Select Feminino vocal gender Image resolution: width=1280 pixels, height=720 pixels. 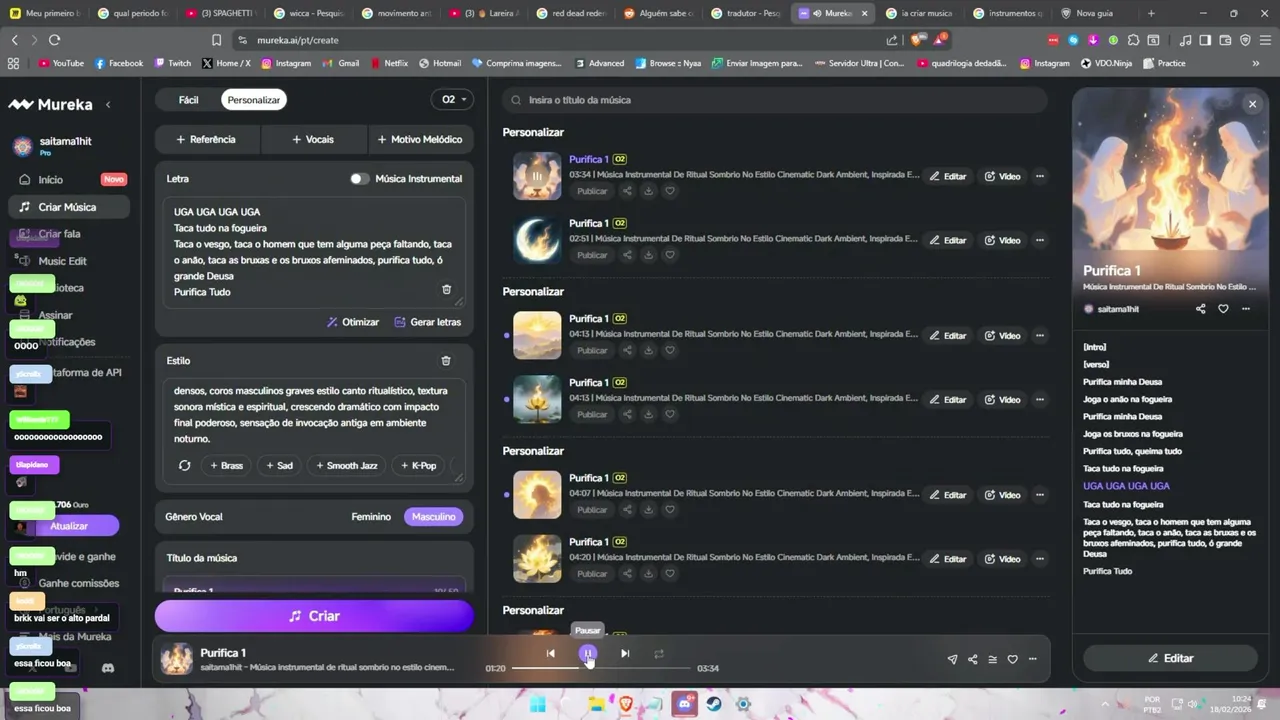click(x=371, y=517)
